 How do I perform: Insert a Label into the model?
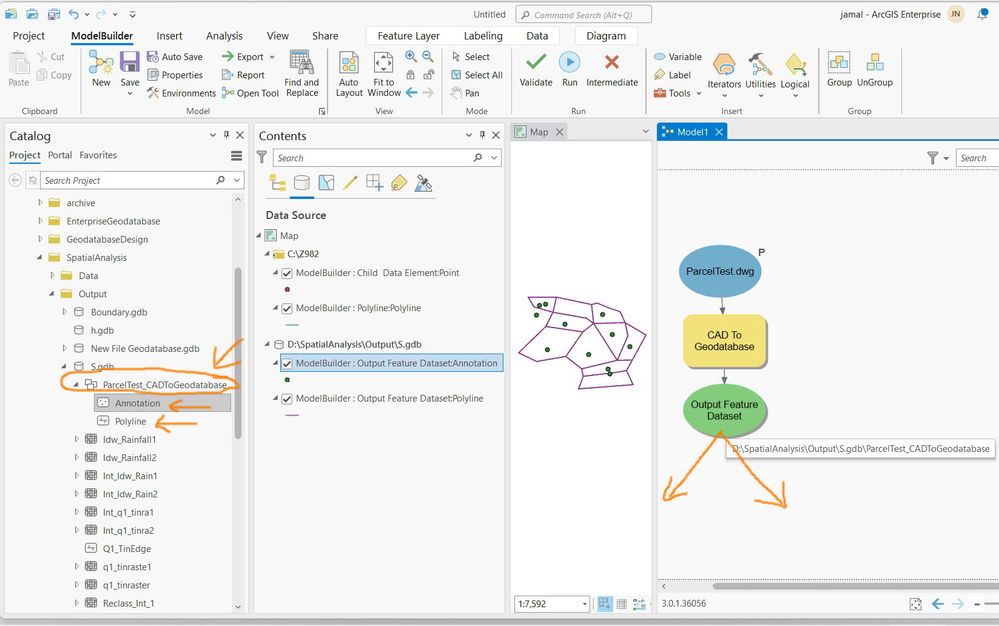[672, 75]
